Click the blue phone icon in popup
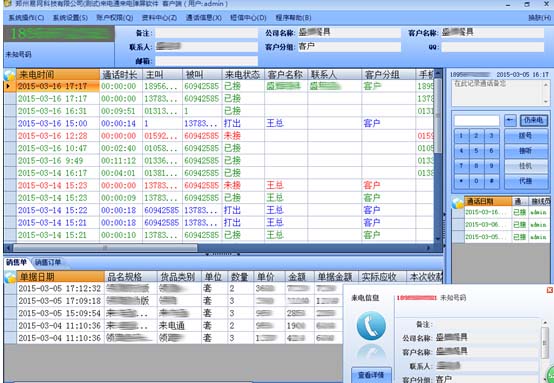 pos(371,326)
